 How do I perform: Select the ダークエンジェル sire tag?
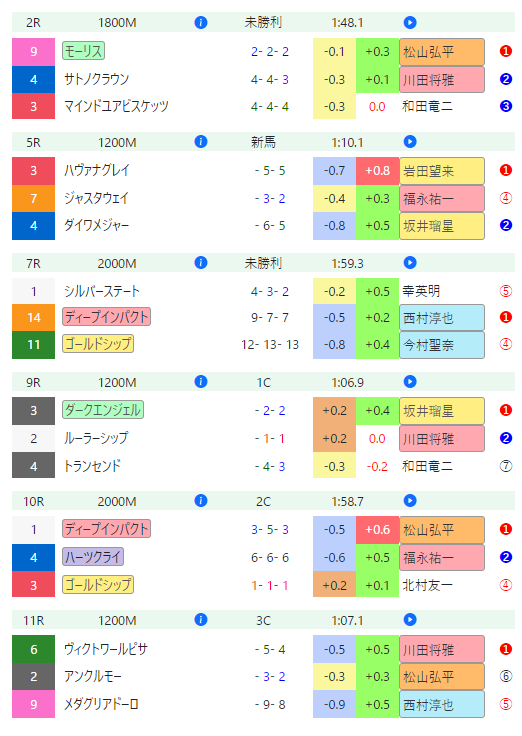103,410
